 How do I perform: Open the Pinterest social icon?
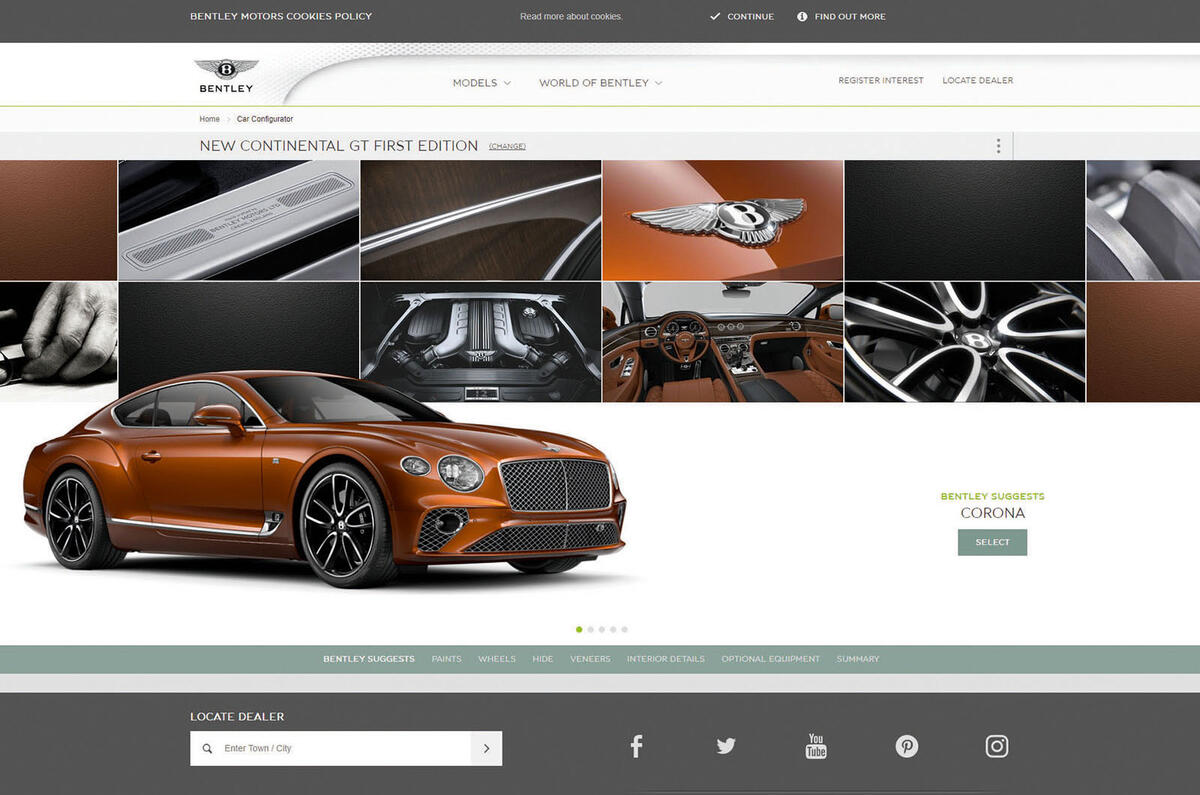coord(907,746)
